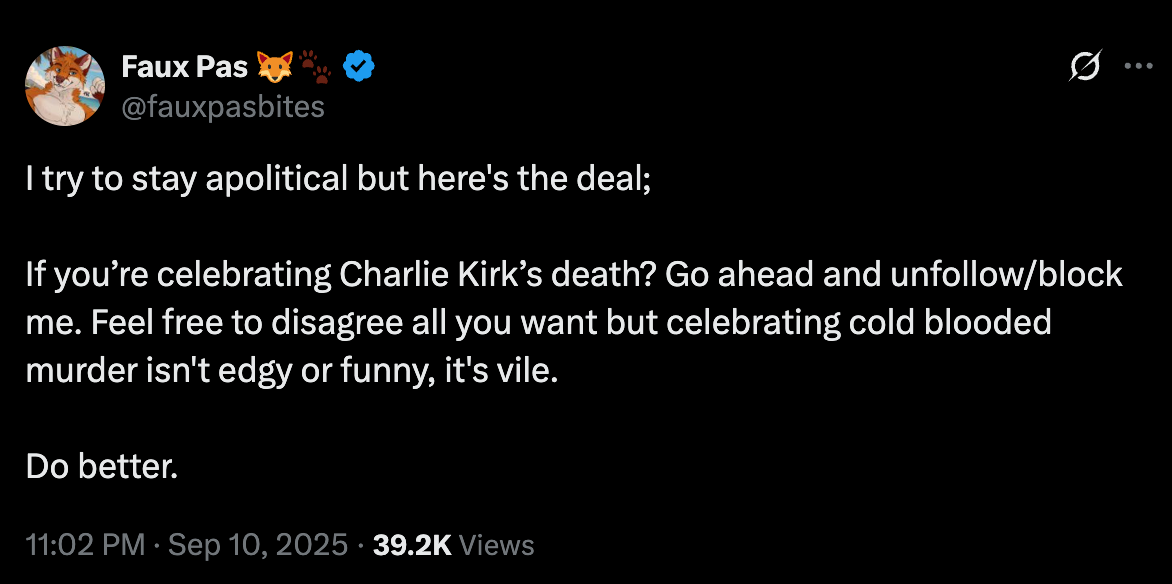This screenshot has height=584, width=1172.
Task: Click the blue verified checkmark badge
Action: coord(359,67)
